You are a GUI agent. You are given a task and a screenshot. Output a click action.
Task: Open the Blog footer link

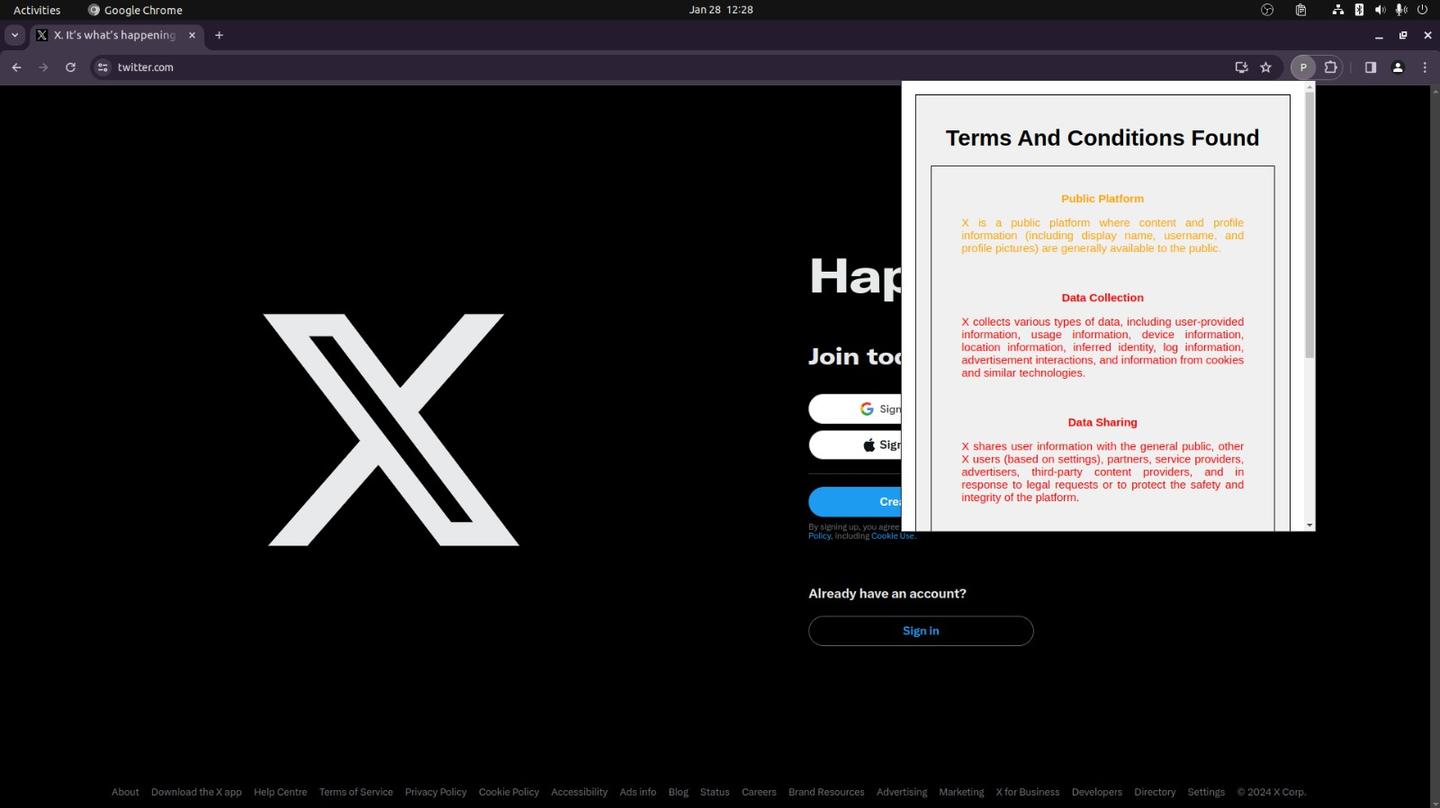[x=678, y=792]
